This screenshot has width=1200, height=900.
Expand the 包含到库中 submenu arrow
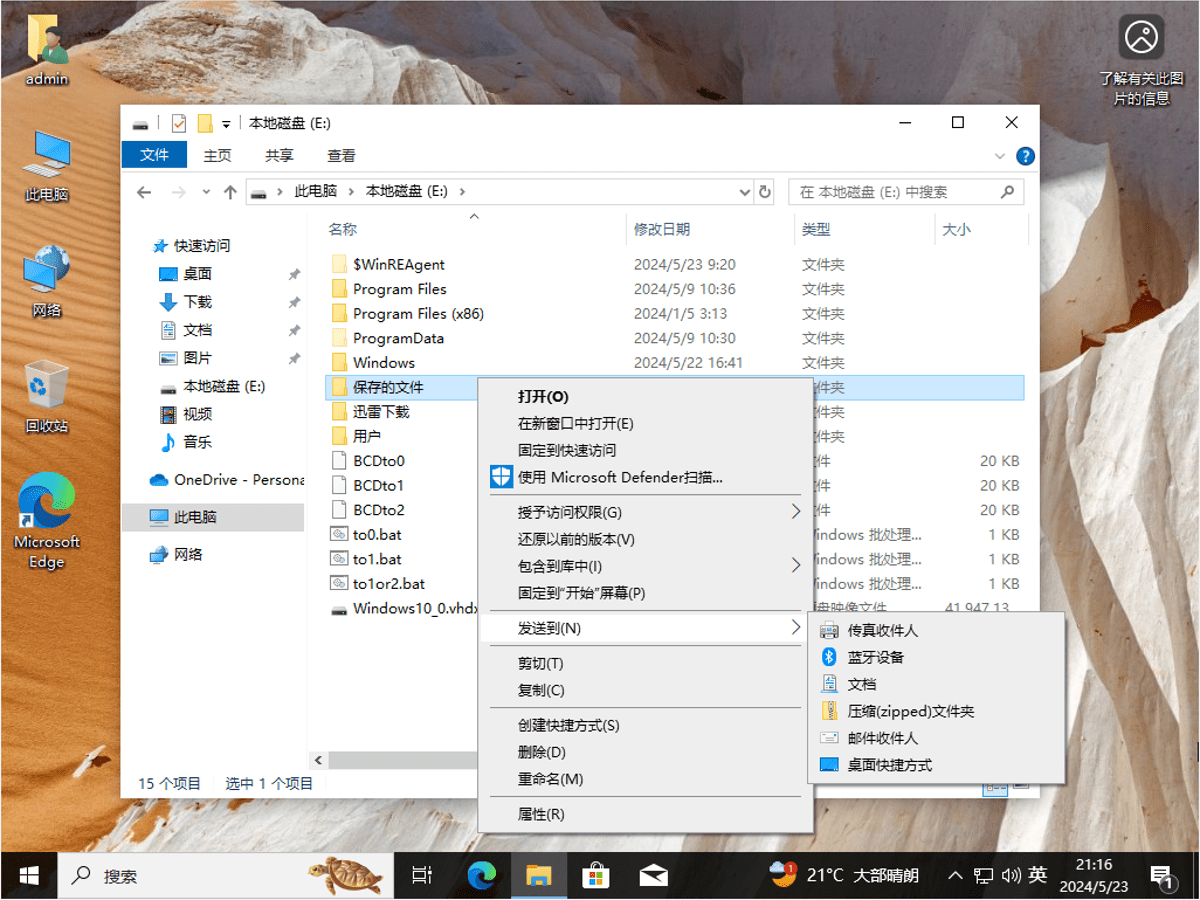coord(795,564)
